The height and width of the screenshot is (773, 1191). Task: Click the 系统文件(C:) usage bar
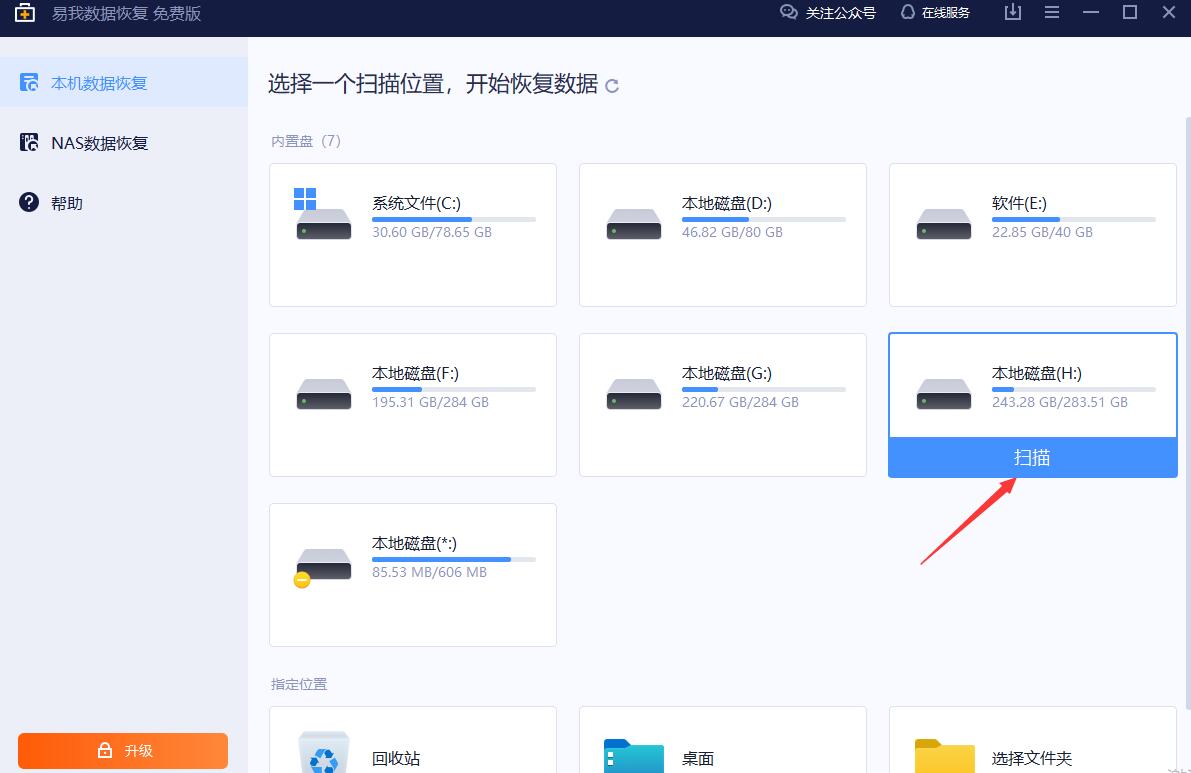tap(453, 219)
